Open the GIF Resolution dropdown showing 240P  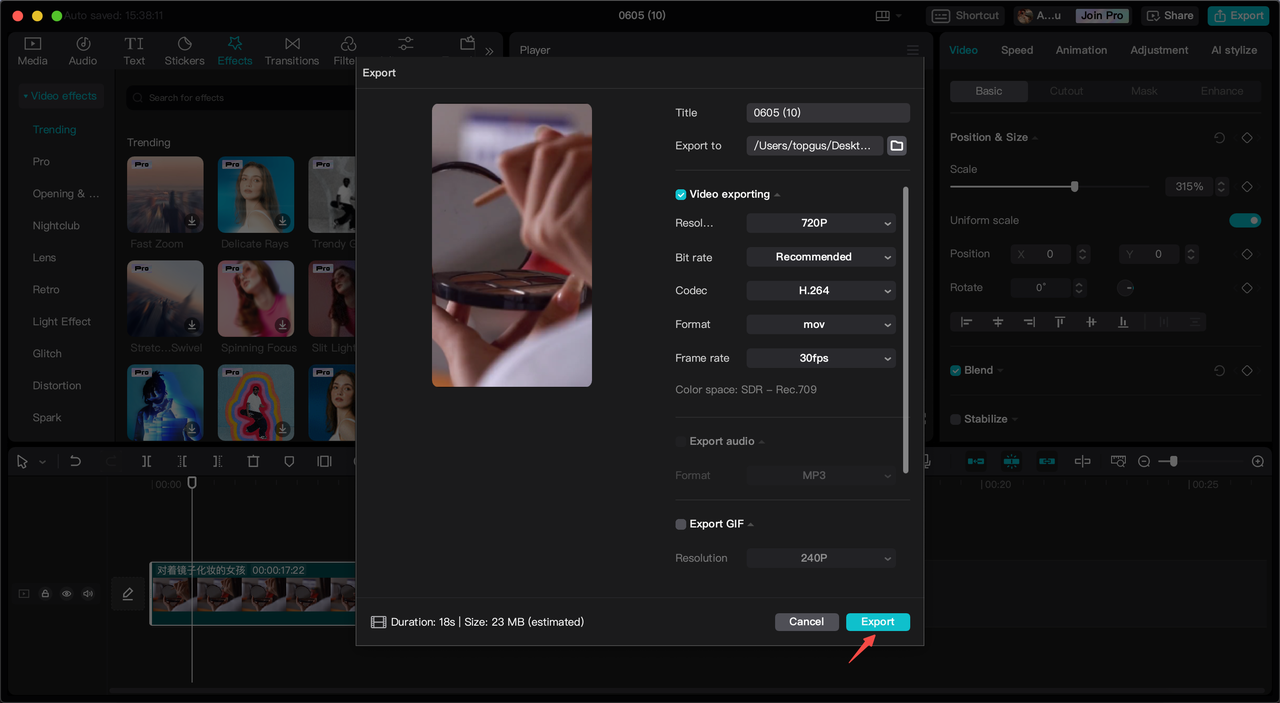[821, 558]
